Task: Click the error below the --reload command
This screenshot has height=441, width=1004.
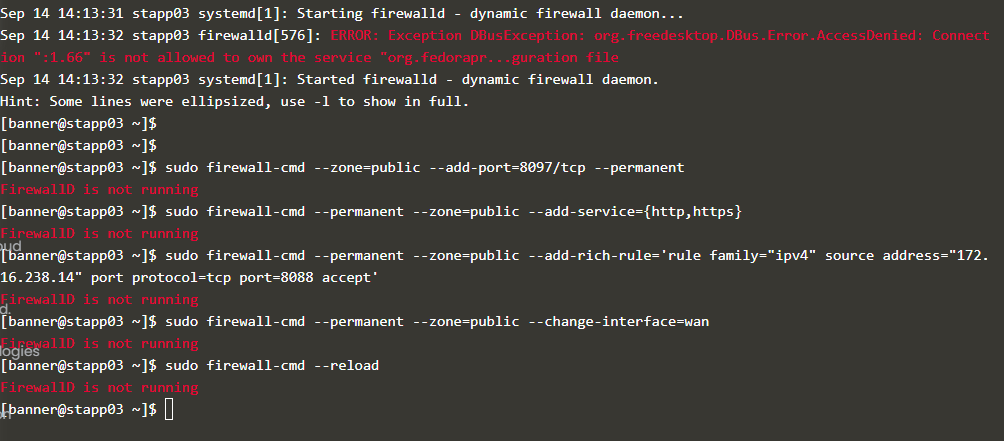Action: point(100,387)
